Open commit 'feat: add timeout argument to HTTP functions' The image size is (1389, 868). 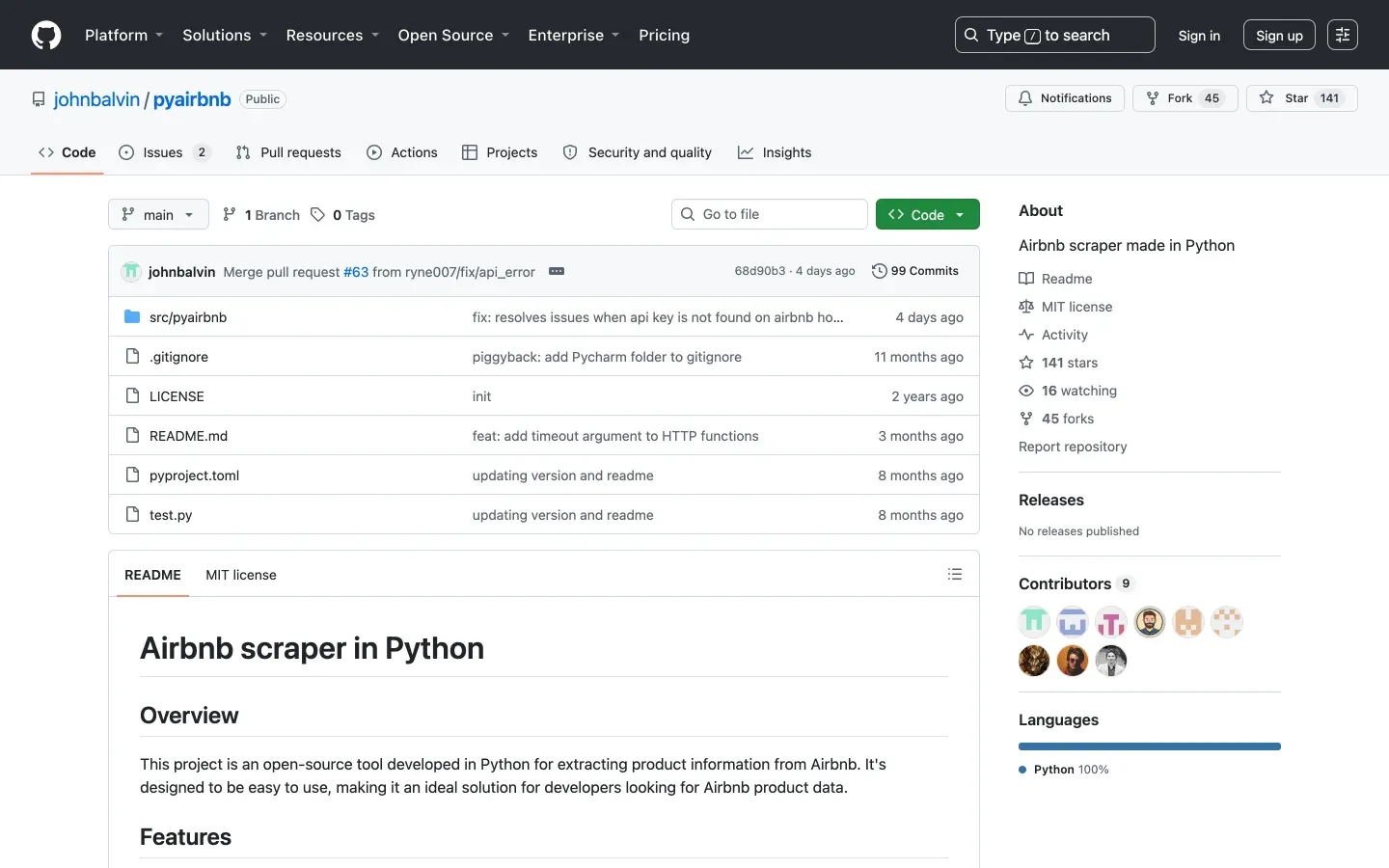pyautogui.click(x=615, y=436)
